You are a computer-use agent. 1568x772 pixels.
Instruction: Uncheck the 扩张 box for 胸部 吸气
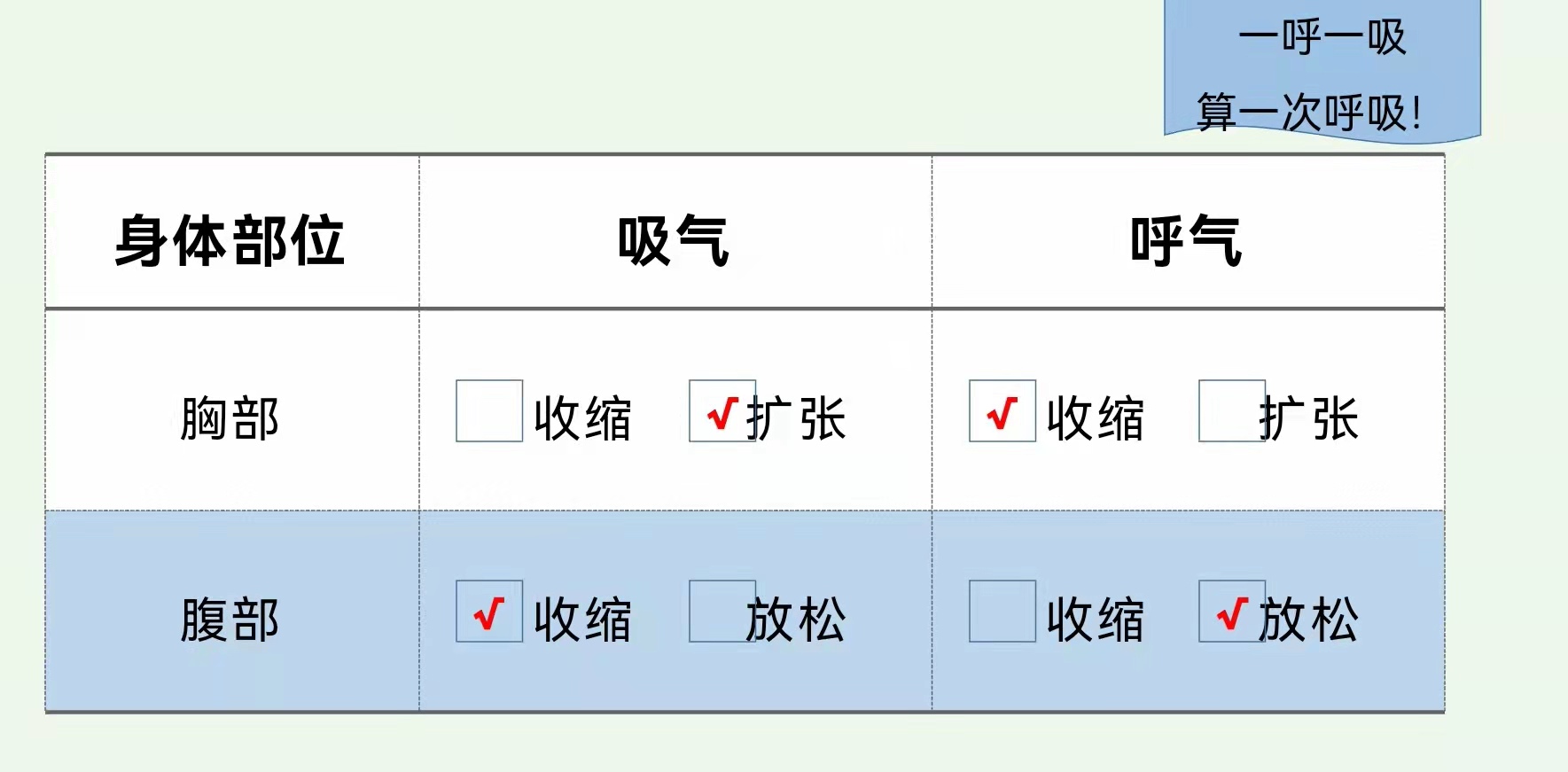click(x=722, y=411)
